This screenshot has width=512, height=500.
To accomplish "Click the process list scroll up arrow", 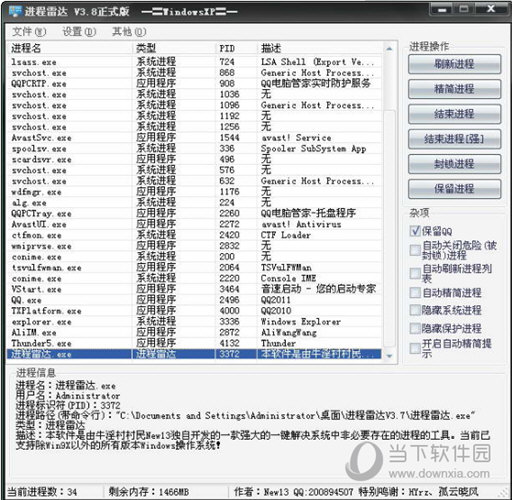I will (x=389, y=49).
